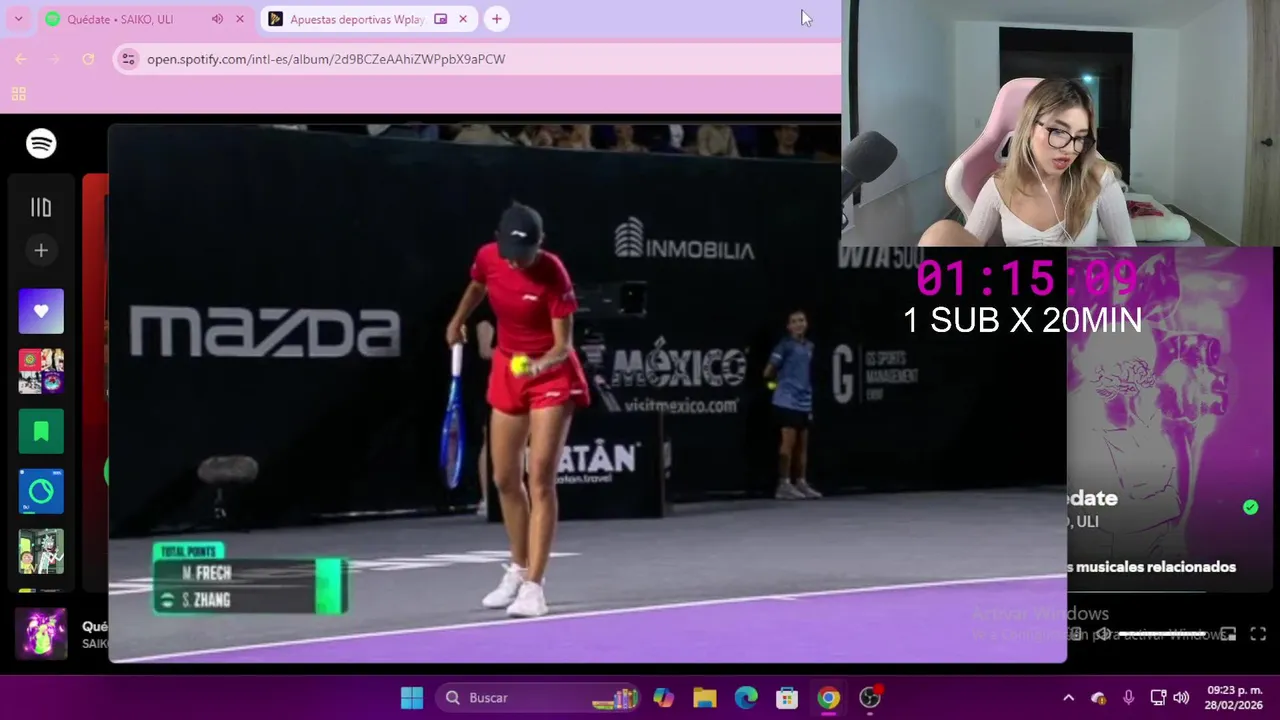This screenshot has width=1280, height=720.
Task: Click the green saved checkmark next to Quédate
Action: (1250, 507)
